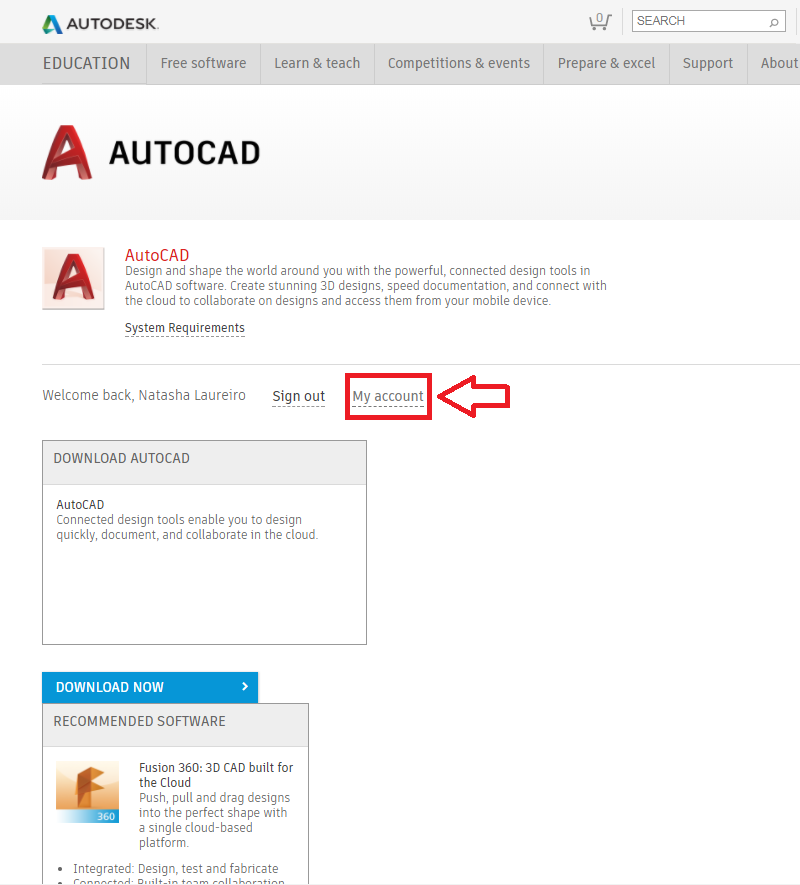Click the 'Integrated: Design, test and fabricate' bullet
This screenshot has width=800, height=885.
pyautogui.click(x=176, y=869)
